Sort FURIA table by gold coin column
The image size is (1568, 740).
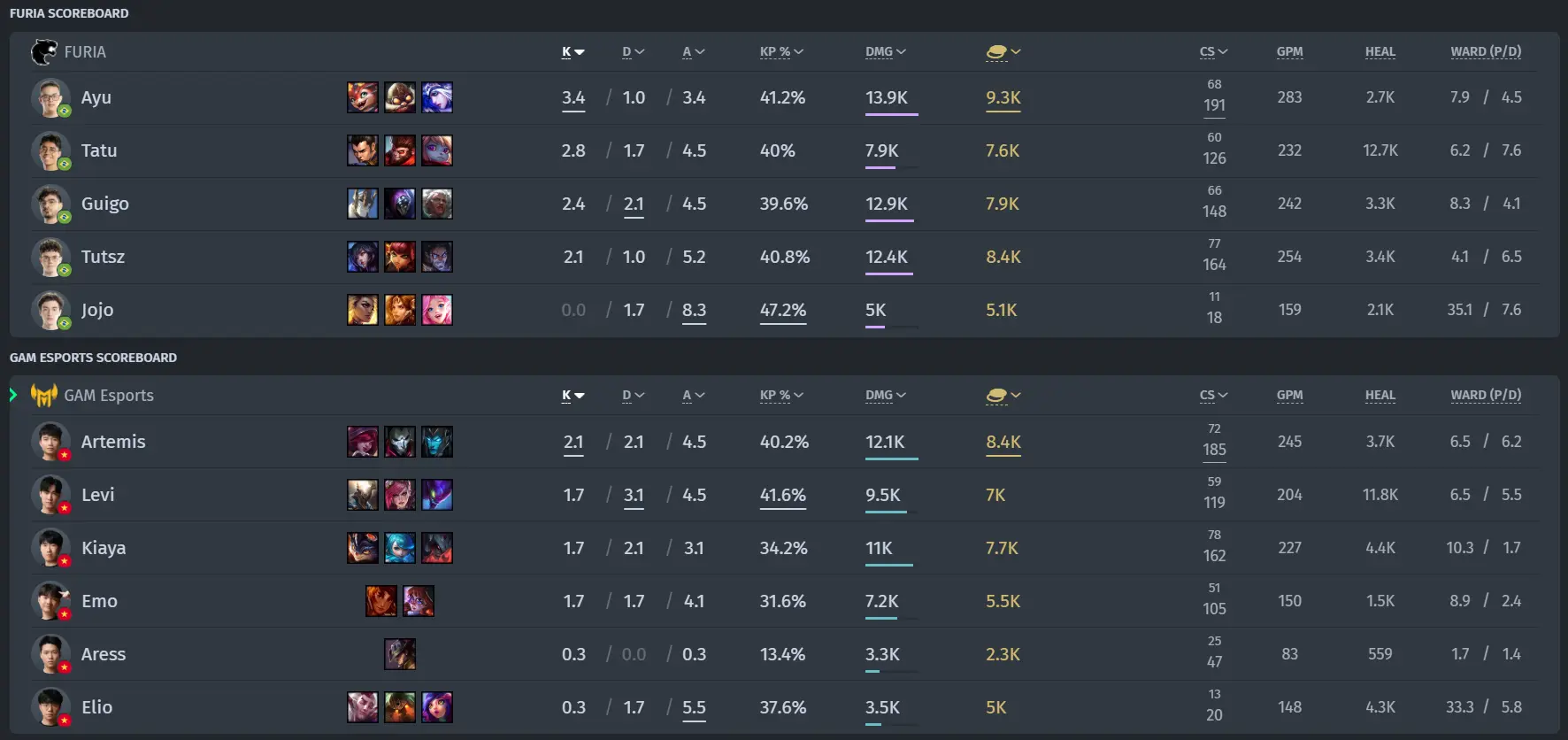coord(1003,52)
